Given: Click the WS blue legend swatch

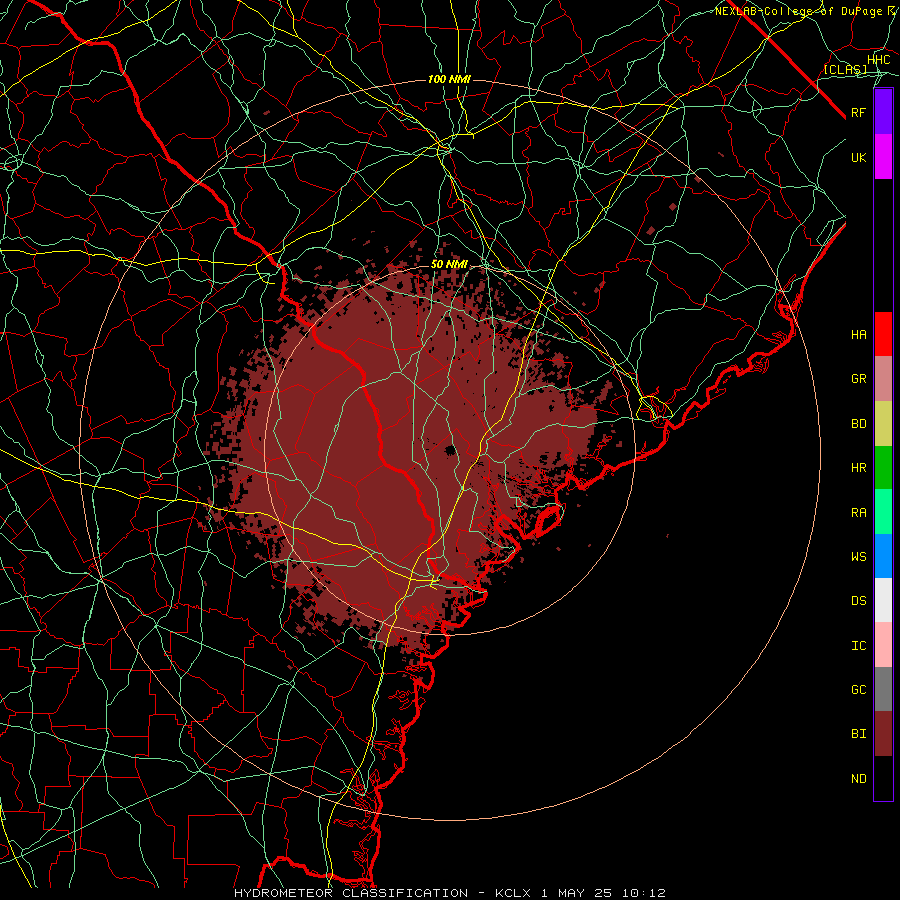Looking at the screenshot, I should tap(883, 556).
